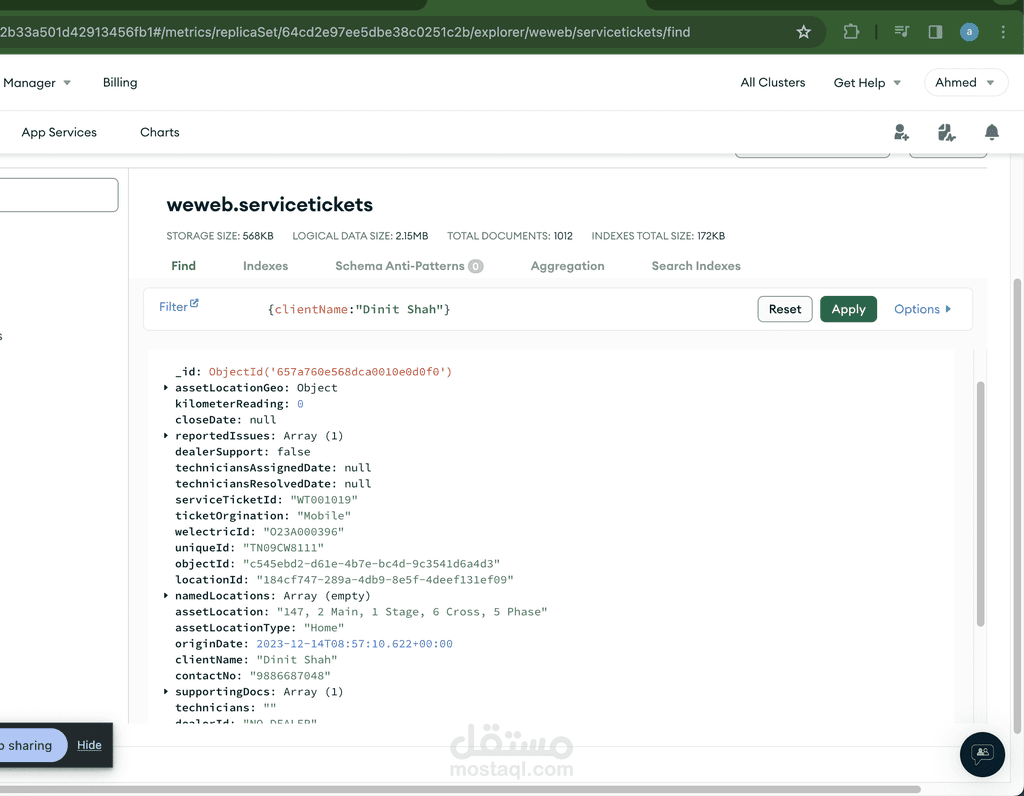Click the locationId value string

pyautogui.click(x=385, y=580)
